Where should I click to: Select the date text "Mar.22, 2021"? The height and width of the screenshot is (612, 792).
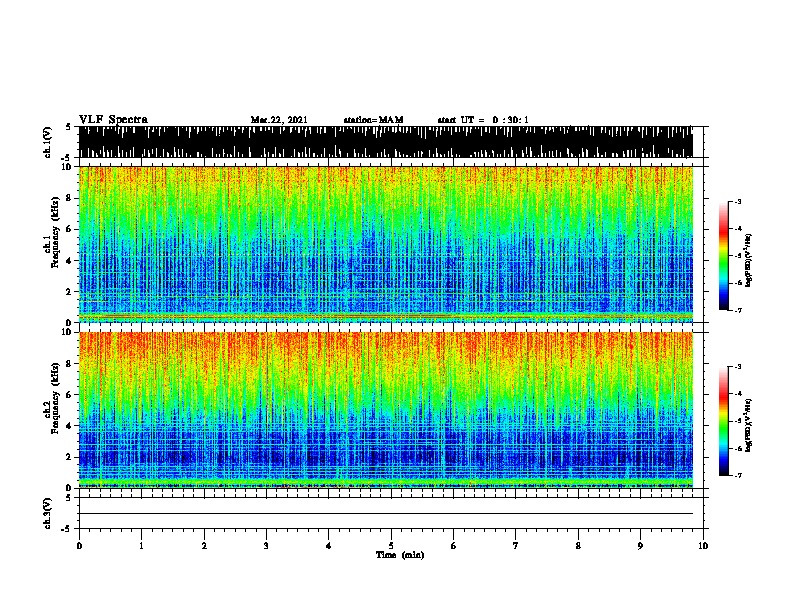tap(279, 120)
